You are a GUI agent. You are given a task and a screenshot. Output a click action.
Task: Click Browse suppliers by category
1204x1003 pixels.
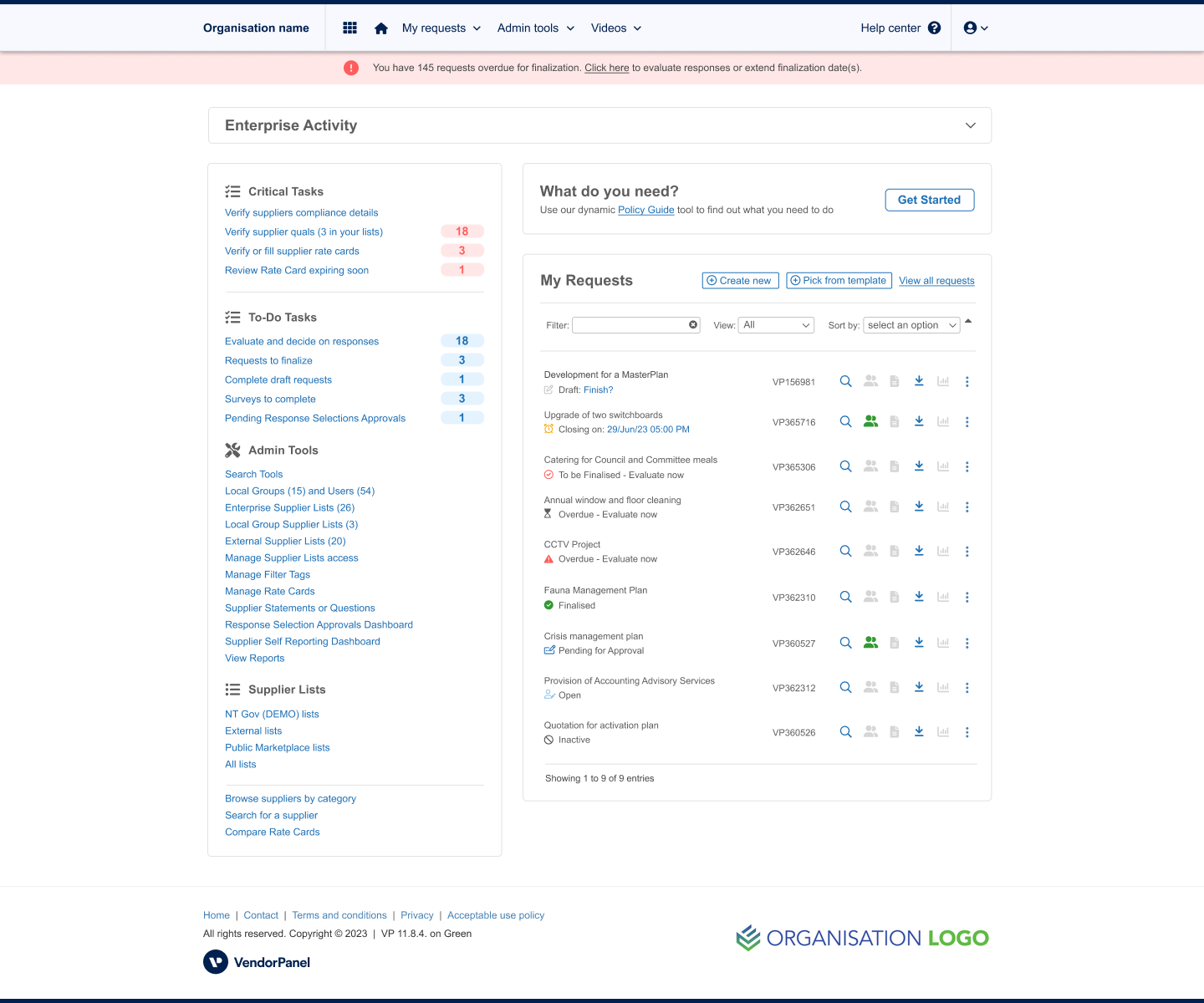pos(290,798)
